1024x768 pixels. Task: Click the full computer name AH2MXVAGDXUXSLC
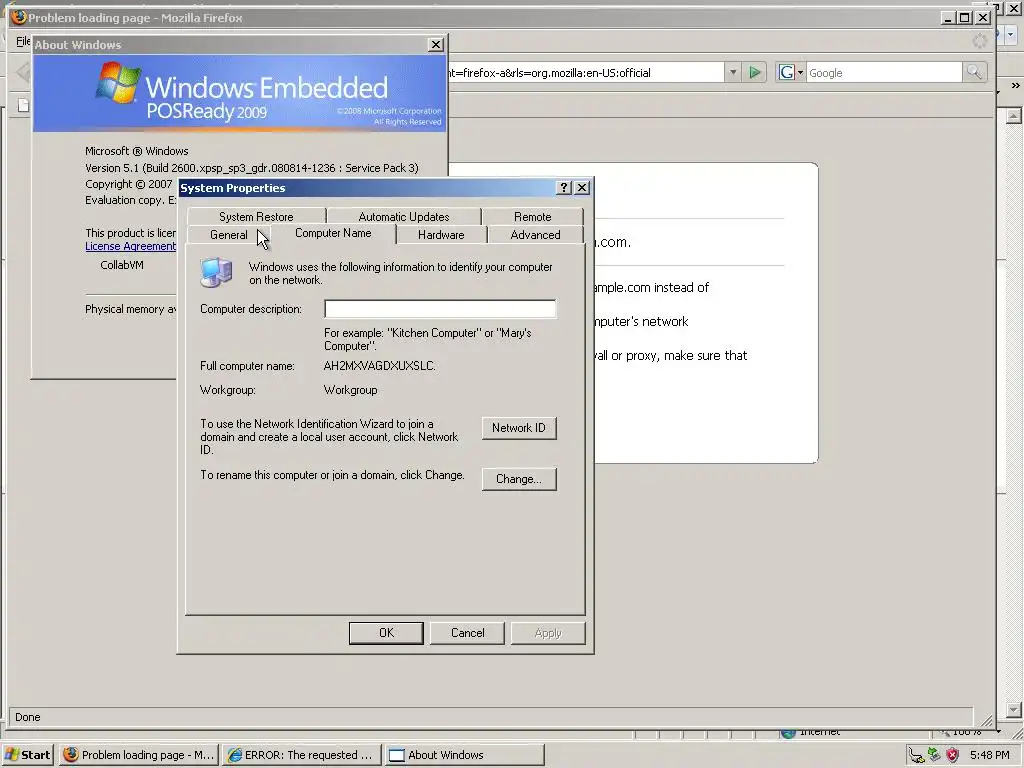379,366
